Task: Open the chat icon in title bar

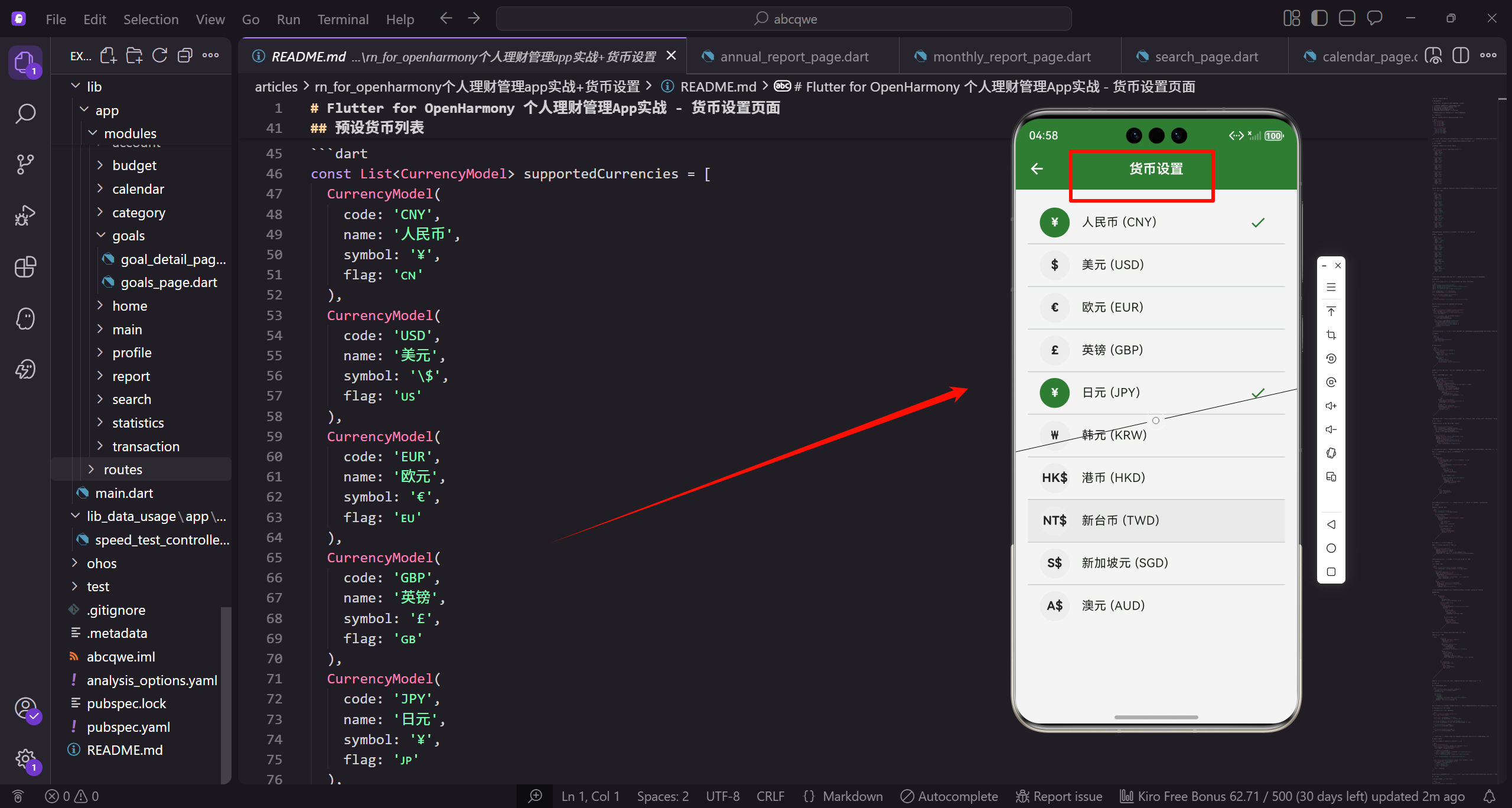Action: pos(1374,19)
